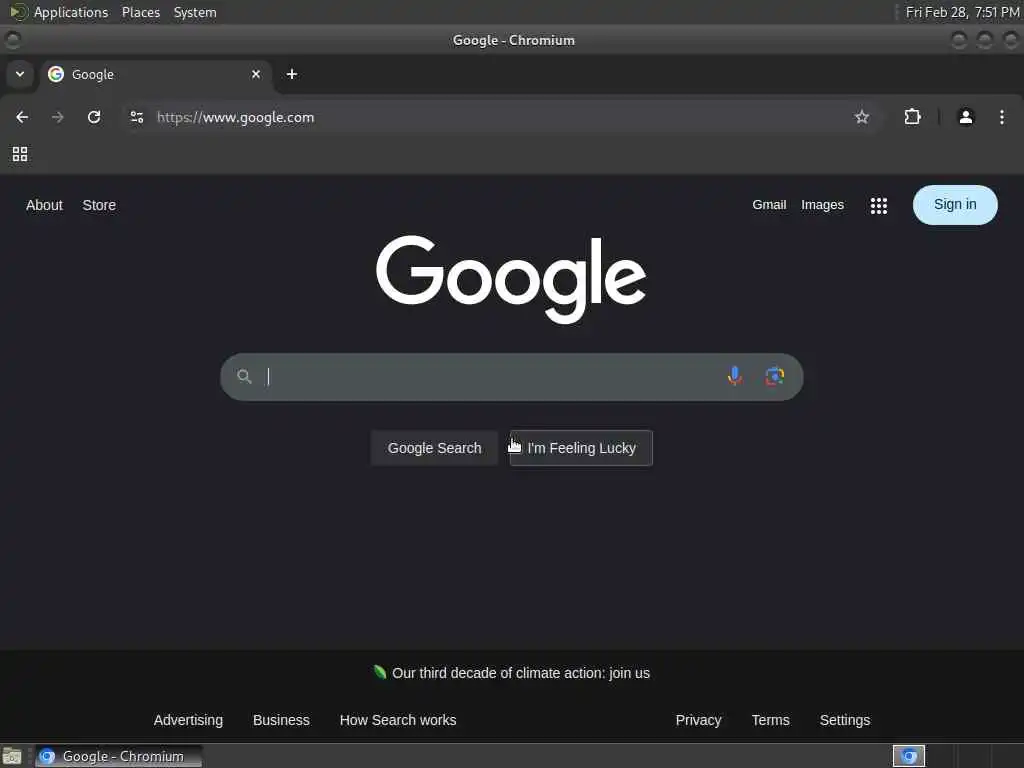Click the date and time clock
The image size is (1024, 768).
[963, 12]
